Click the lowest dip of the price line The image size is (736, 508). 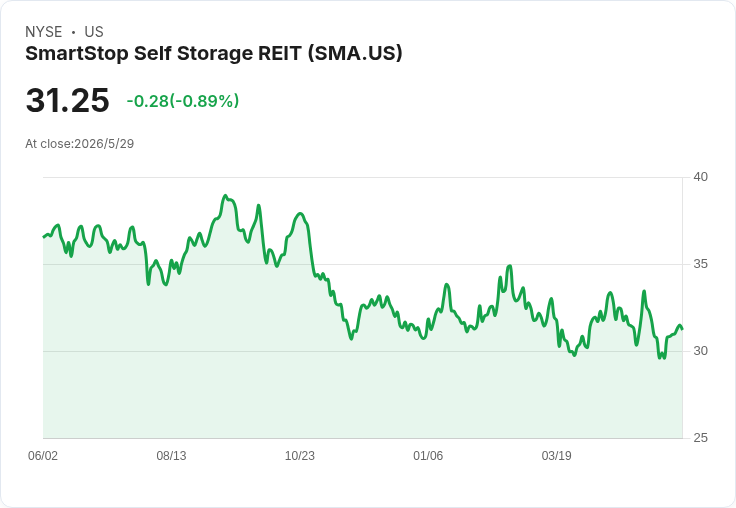click(659, 358)
